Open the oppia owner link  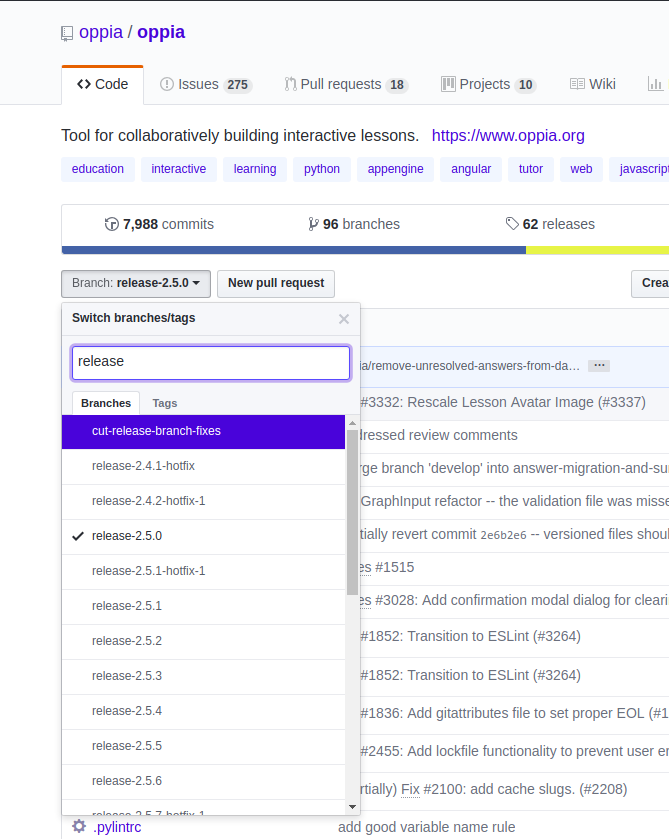pos(101,33)
